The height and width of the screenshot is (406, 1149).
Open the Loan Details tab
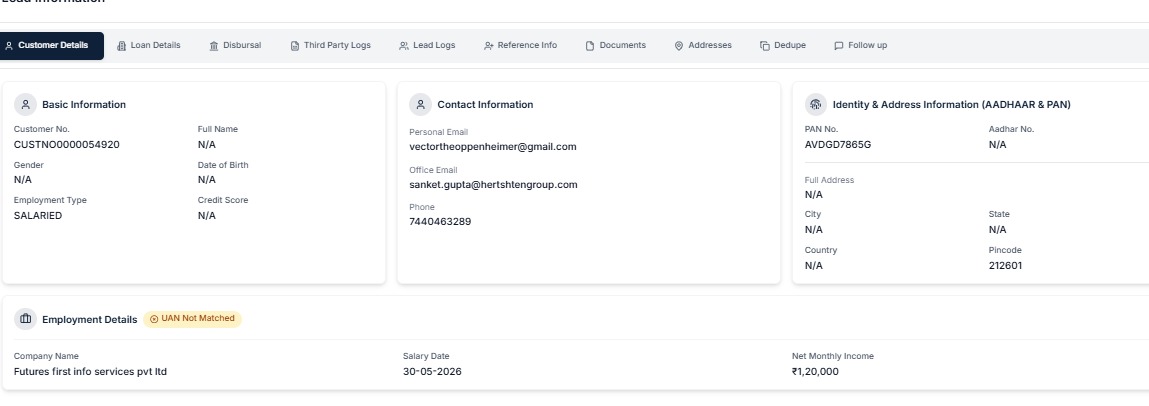coord(149,45)
